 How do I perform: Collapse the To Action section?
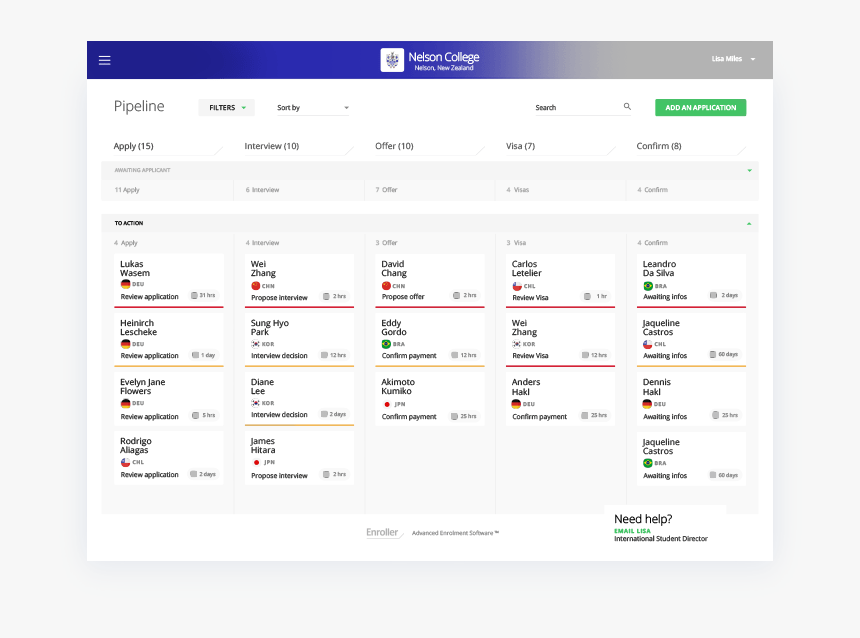[x=749, y=223]
